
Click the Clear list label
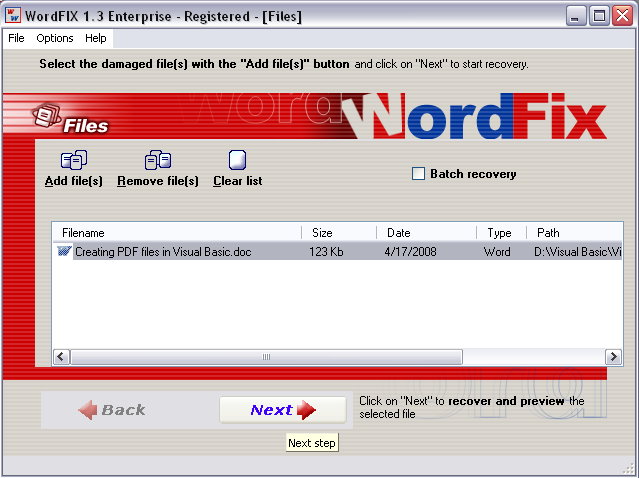pyautogui.click(x=238, y=181)
